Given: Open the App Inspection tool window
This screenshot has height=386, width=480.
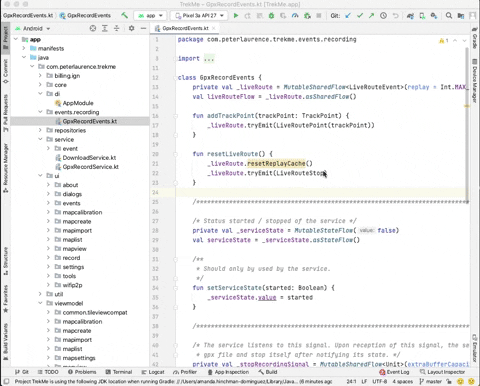Looking at the screenshot, I should click(228, 372).
